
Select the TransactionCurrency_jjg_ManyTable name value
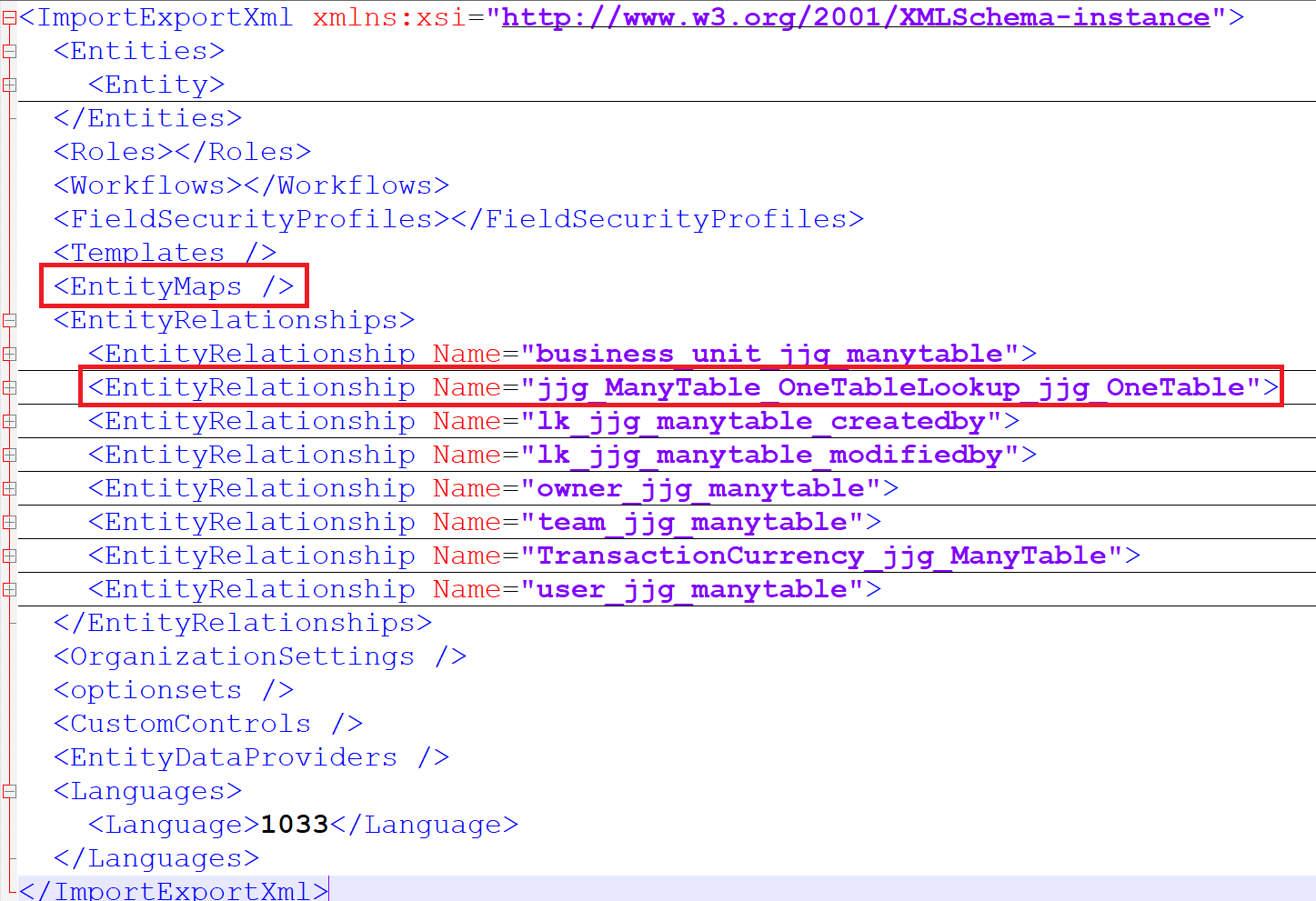tap(822, 556)
